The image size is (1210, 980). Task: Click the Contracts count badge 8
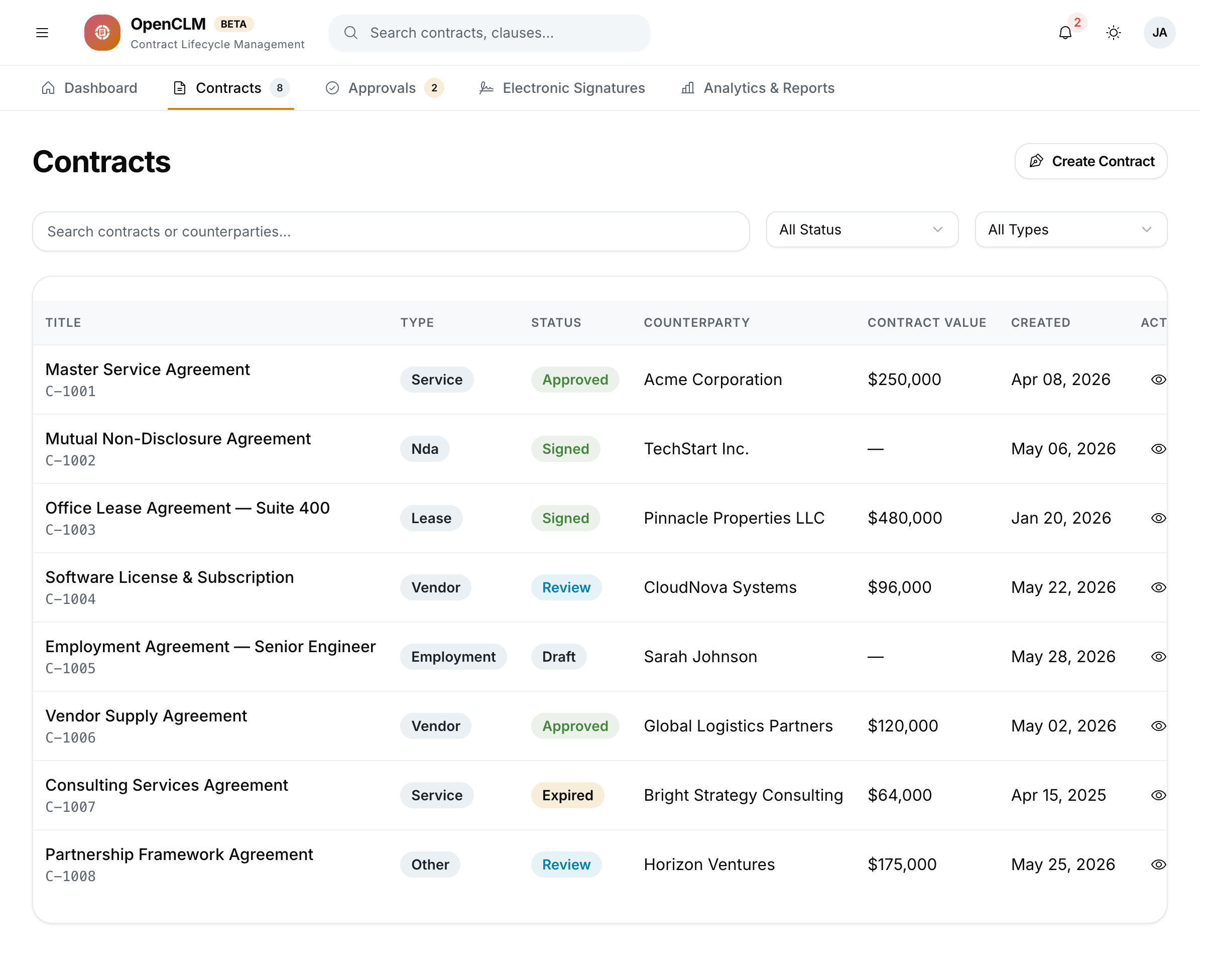280,88
